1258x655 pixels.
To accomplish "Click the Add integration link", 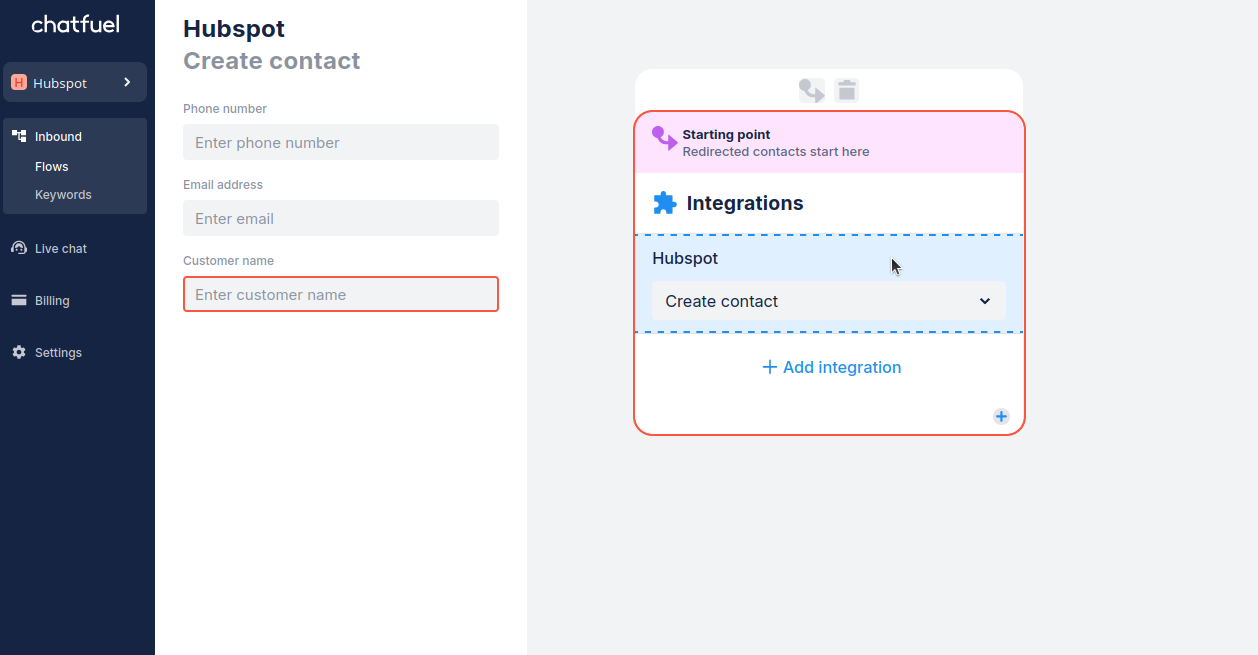I will (x=831, y=367).
